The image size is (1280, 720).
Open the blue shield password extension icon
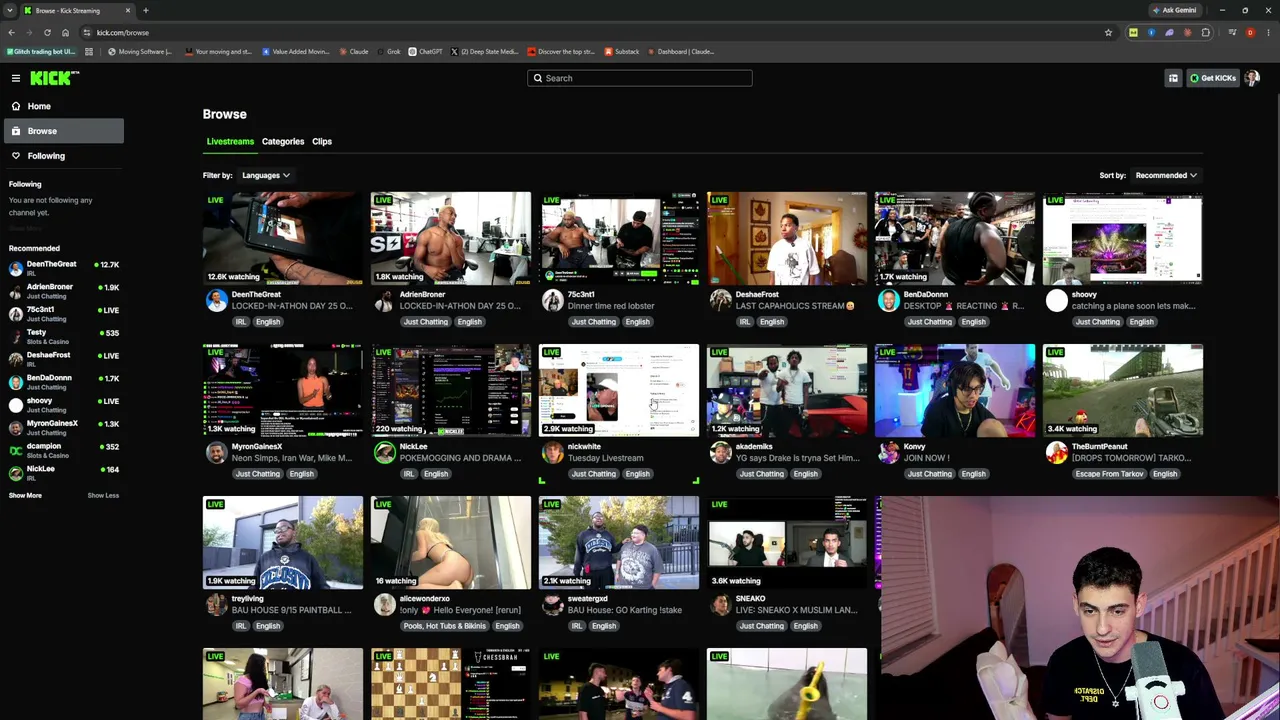click(1151, 33)
